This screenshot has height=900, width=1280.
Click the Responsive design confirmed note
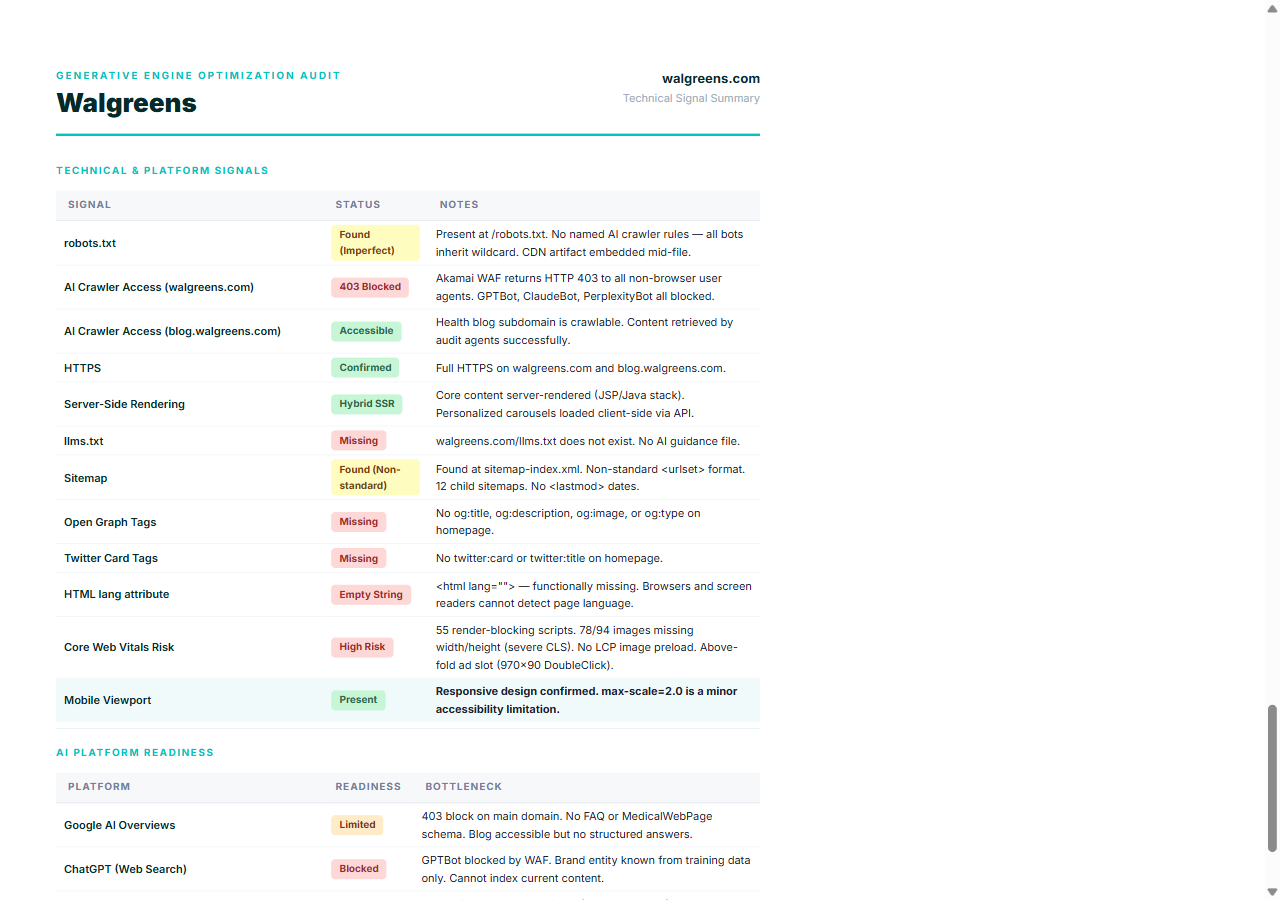[586, 700]
